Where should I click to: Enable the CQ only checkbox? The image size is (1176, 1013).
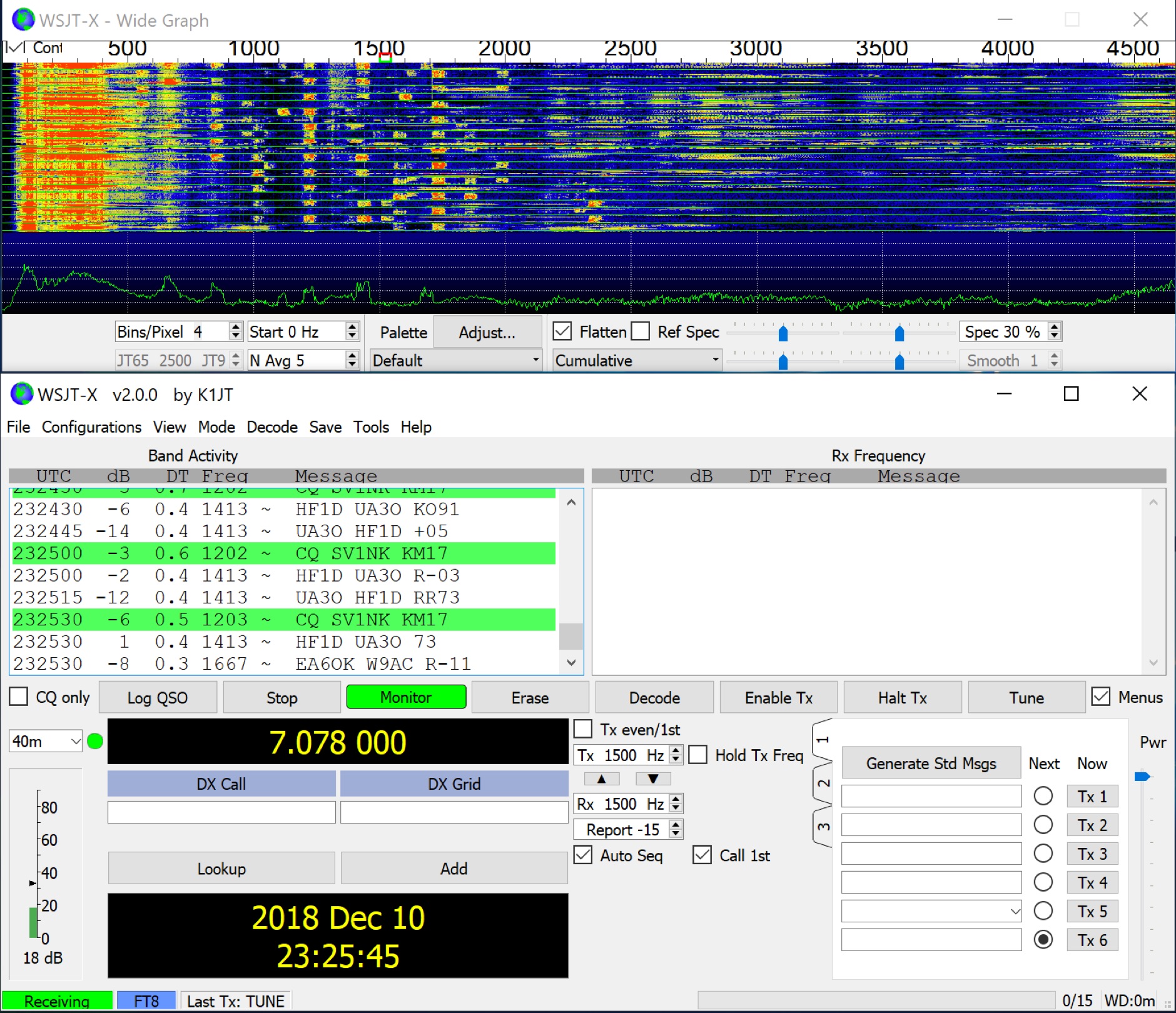click(x=19, y=697)
